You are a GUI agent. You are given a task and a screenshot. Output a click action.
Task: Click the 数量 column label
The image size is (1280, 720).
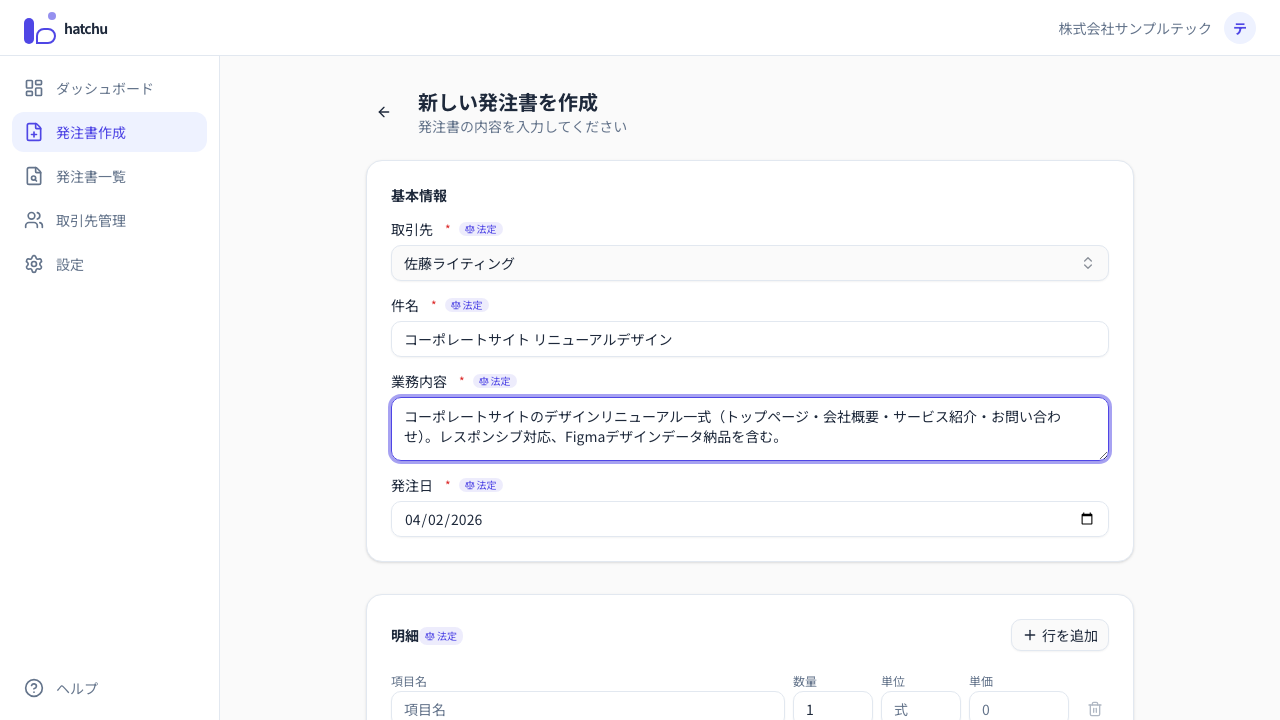coord(805,681)
